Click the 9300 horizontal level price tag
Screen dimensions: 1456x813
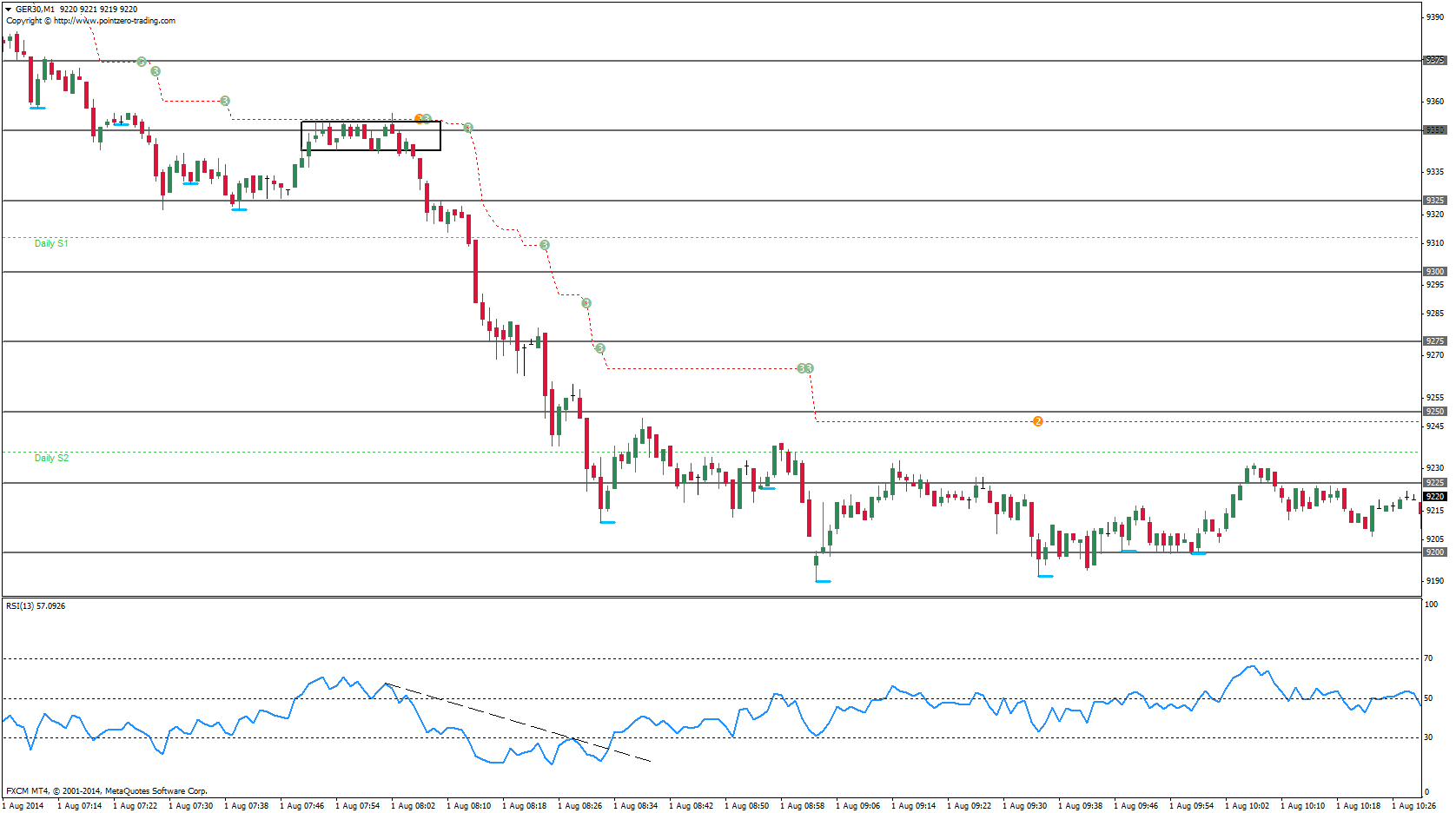1434,271
